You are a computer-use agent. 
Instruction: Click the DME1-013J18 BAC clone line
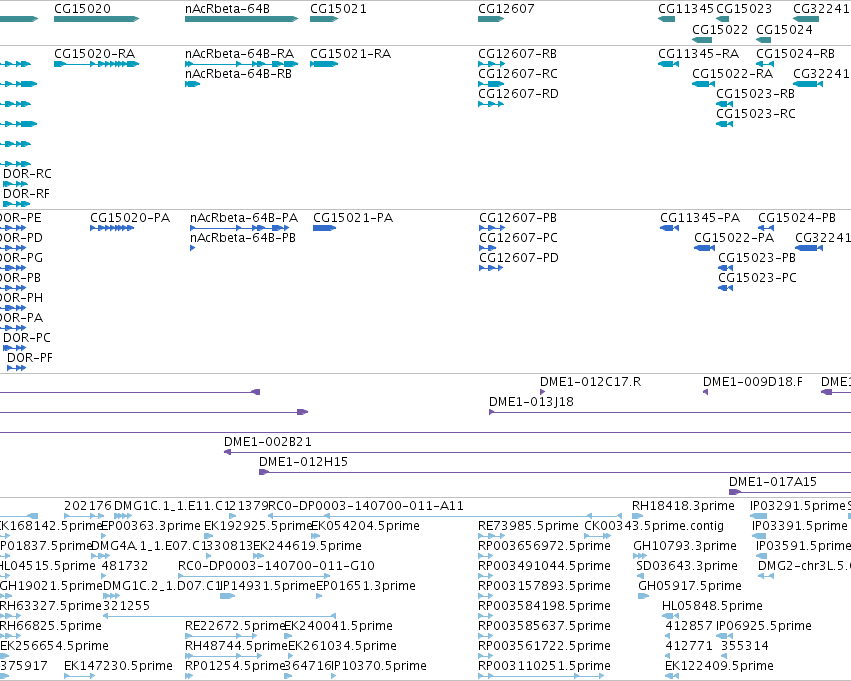670,412
